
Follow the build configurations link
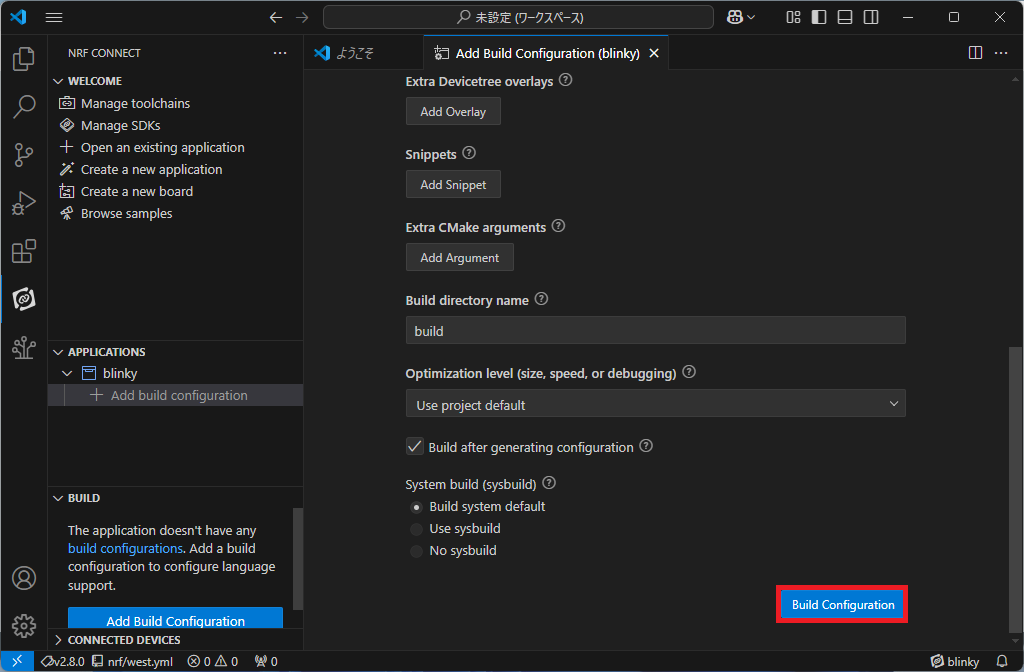point(125,549)
